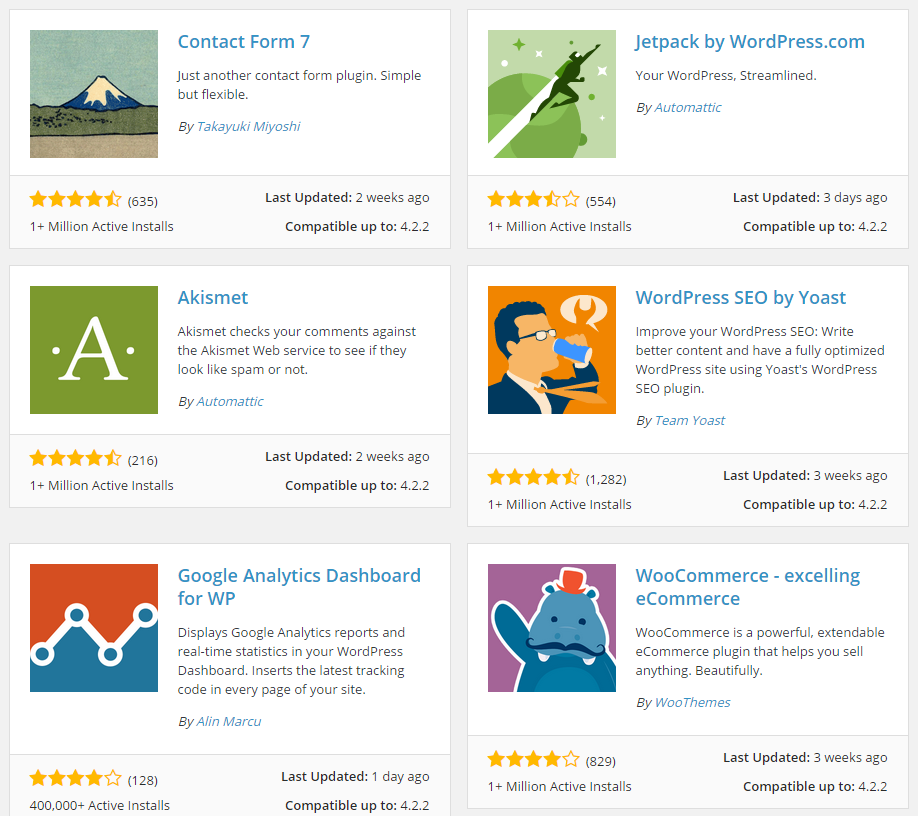Viewport: 918px width, 816px height.
Task: Click the (554) ratings count
Action: (601, 201)
